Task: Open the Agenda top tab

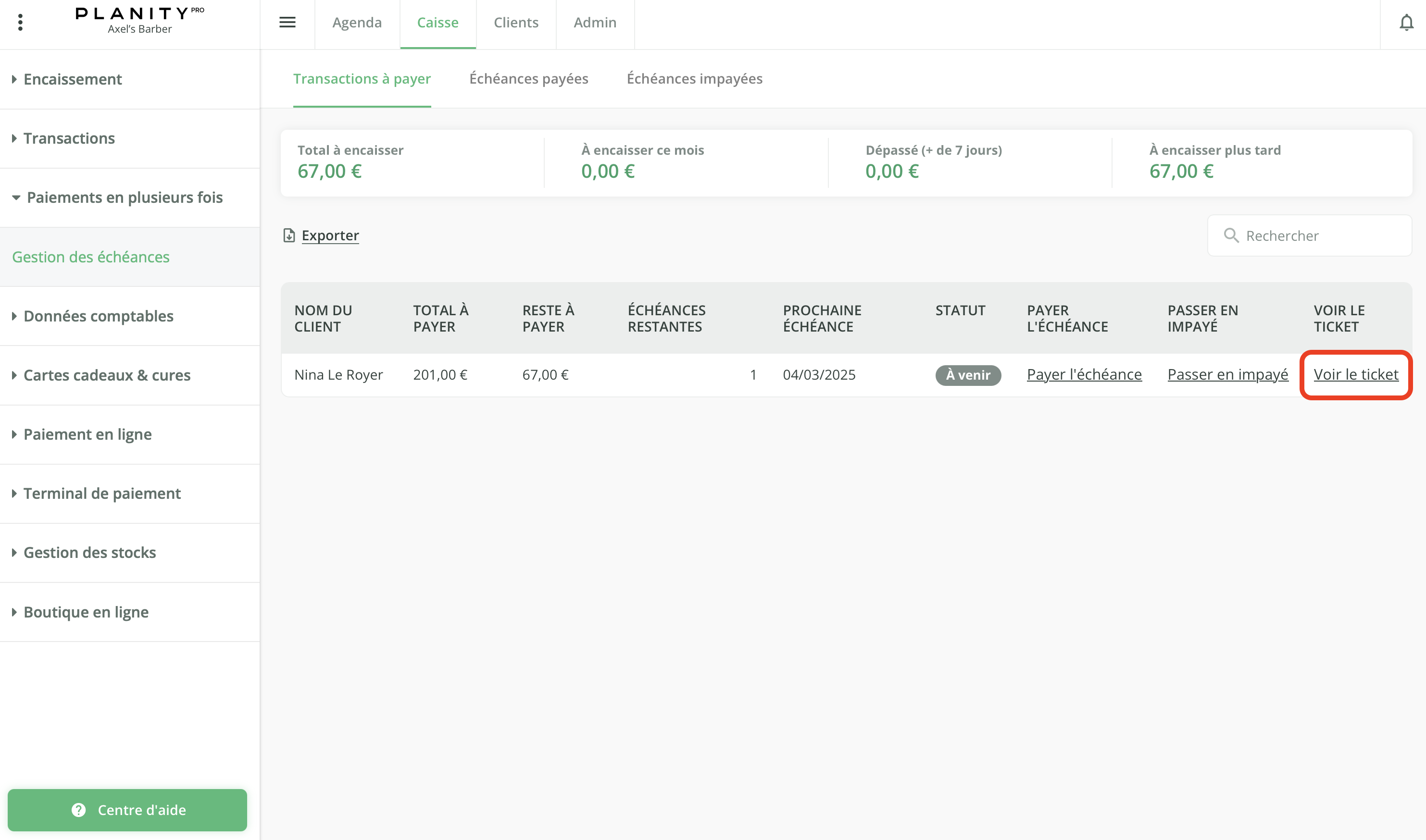Action: tap(357, 23)
